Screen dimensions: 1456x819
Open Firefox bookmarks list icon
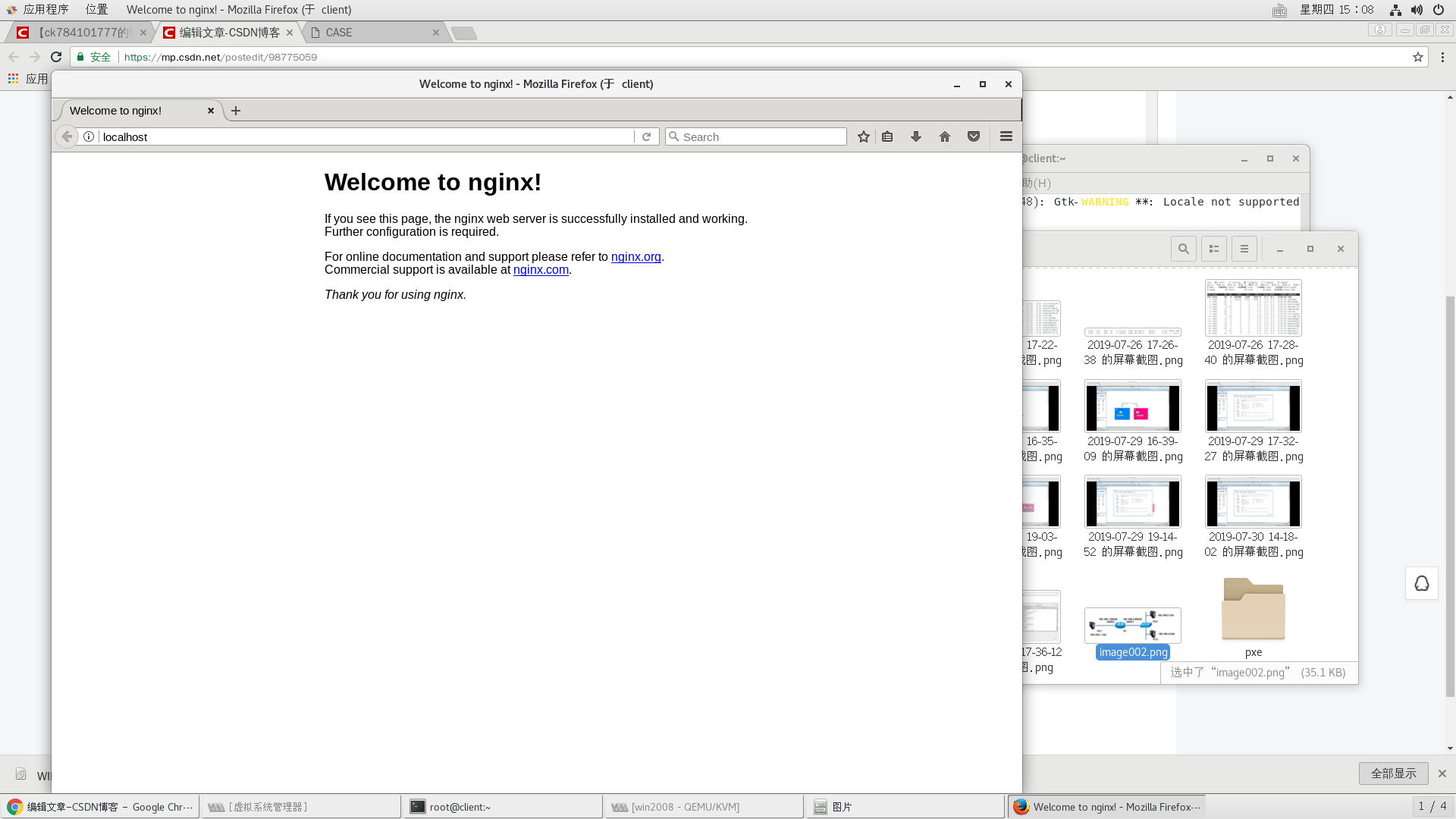pyautogui.click(x=887, y=136)
